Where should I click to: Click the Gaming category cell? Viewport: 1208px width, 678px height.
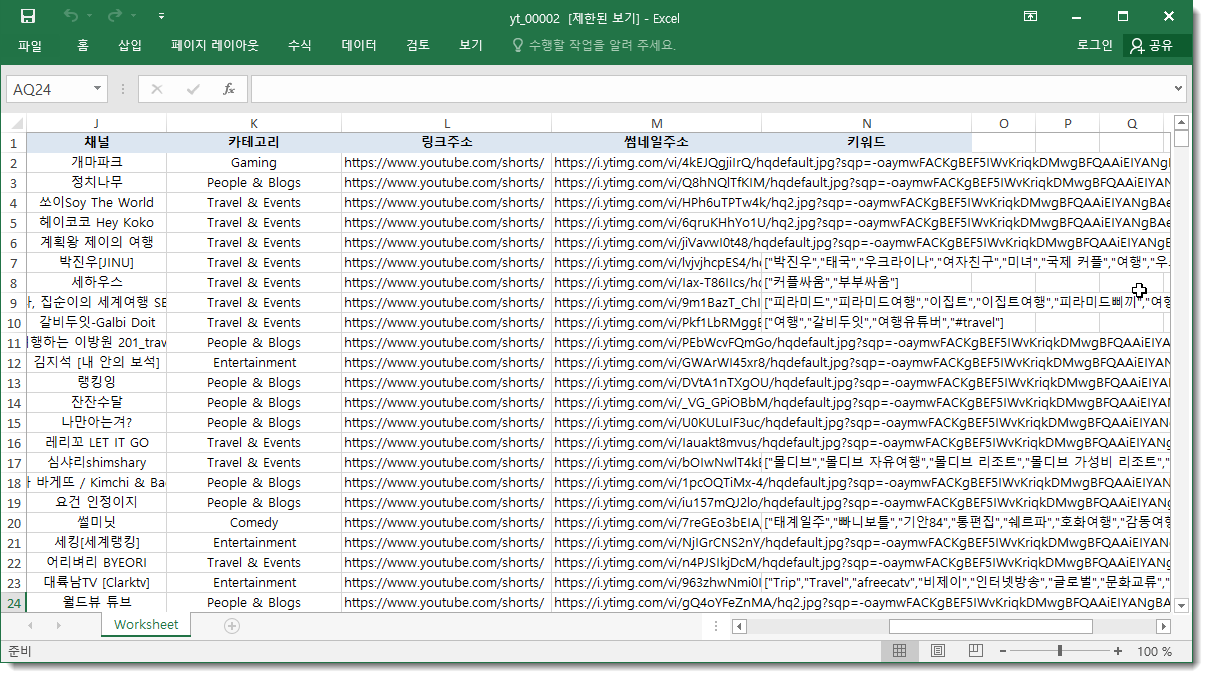coord(254,162)
